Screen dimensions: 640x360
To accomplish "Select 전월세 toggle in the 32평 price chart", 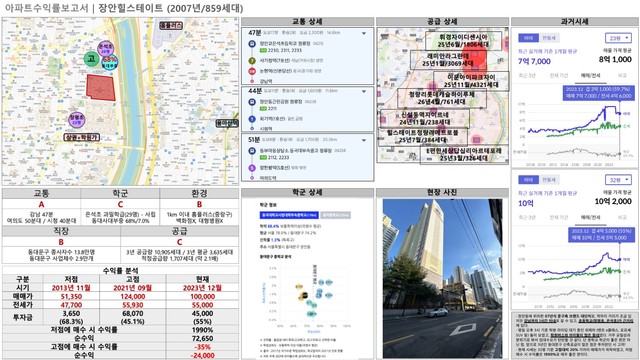I will [549, 180].
